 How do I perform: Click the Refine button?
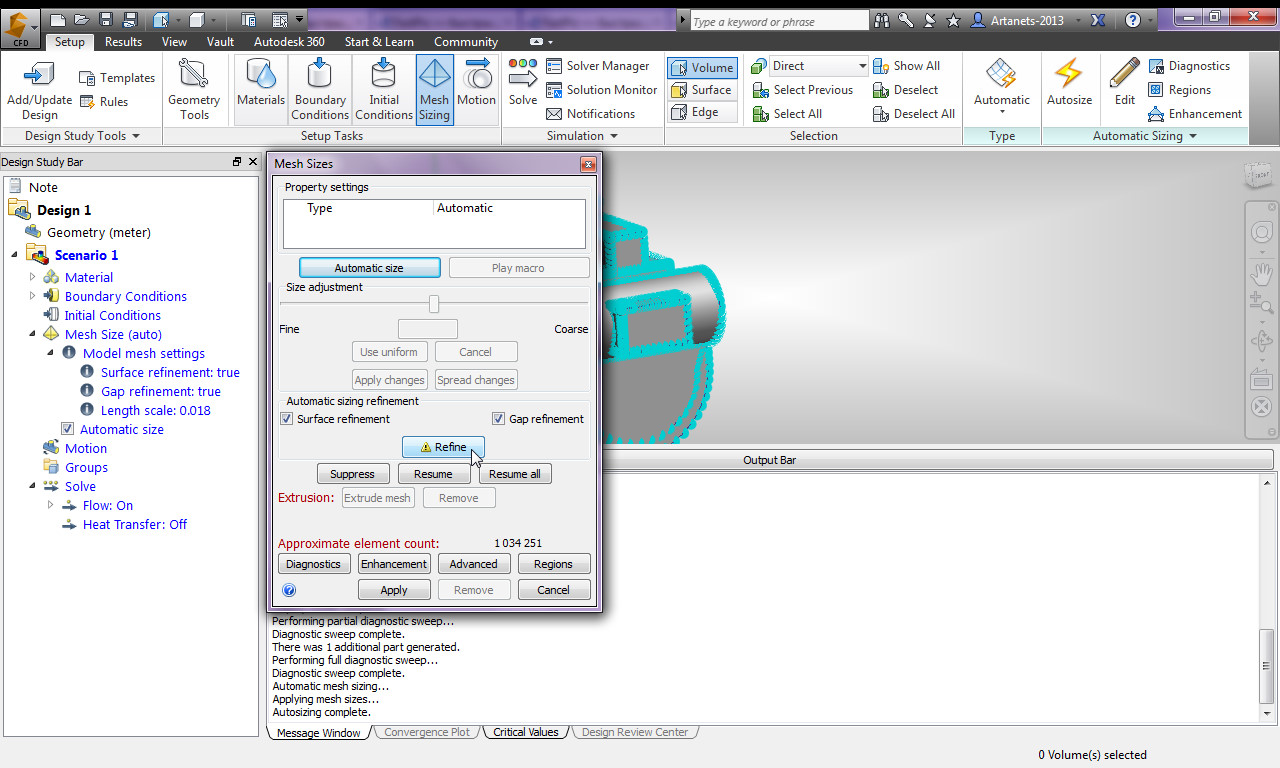pos(443,447)
